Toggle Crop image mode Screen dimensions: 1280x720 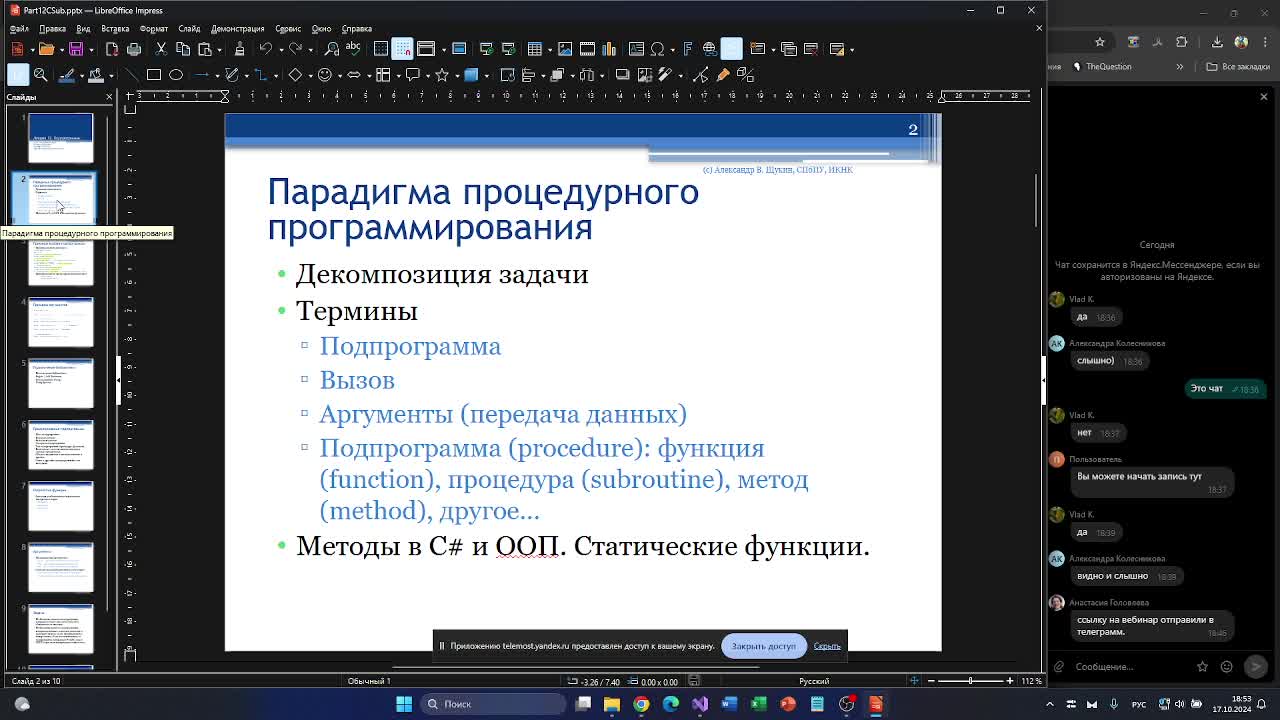(x=645, y=75)
